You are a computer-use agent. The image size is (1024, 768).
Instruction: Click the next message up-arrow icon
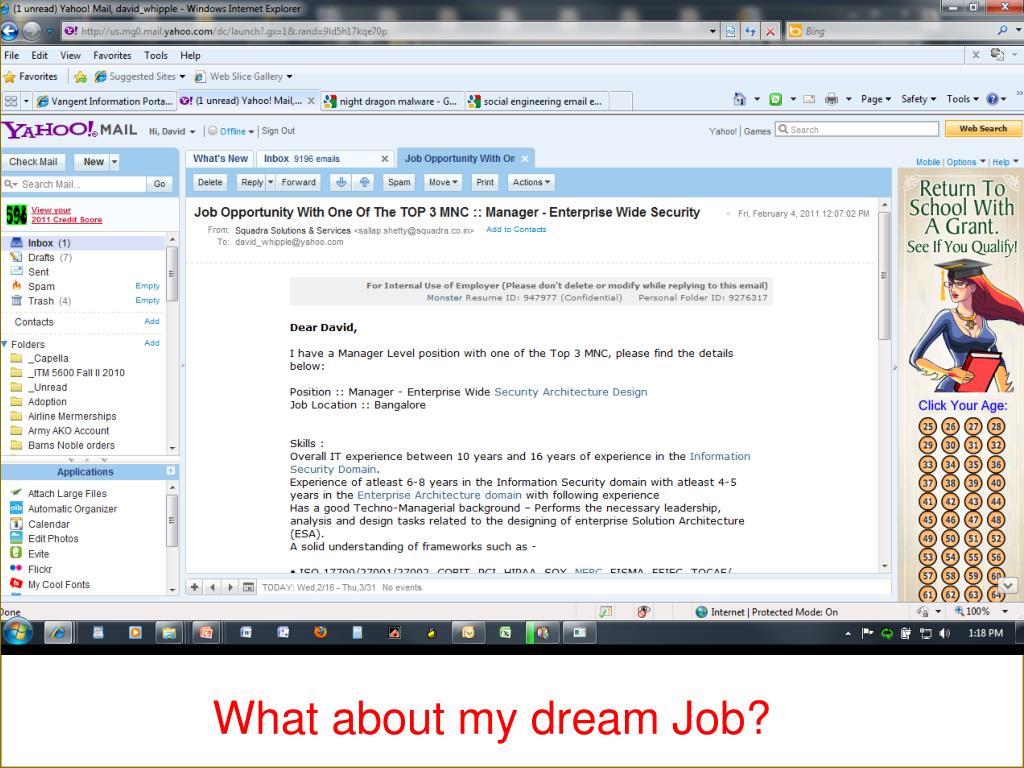pos(364,182)
